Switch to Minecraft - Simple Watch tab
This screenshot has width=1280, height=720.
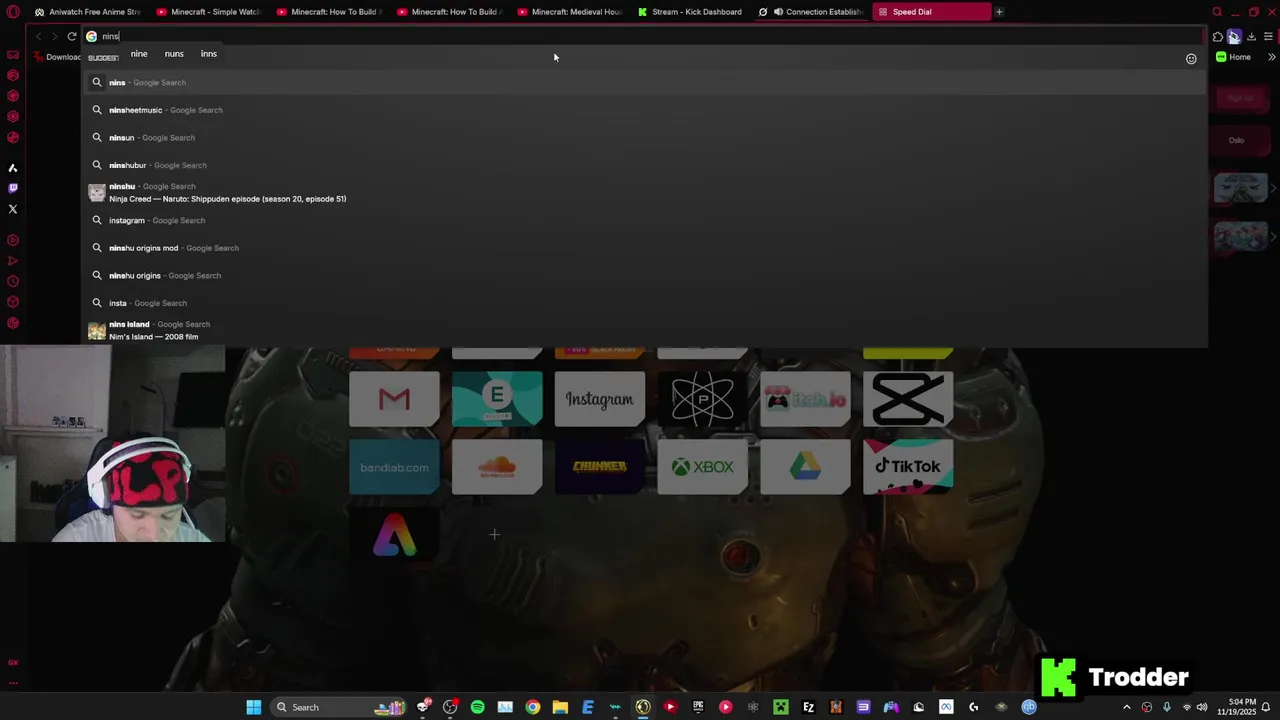coord(208,12)
